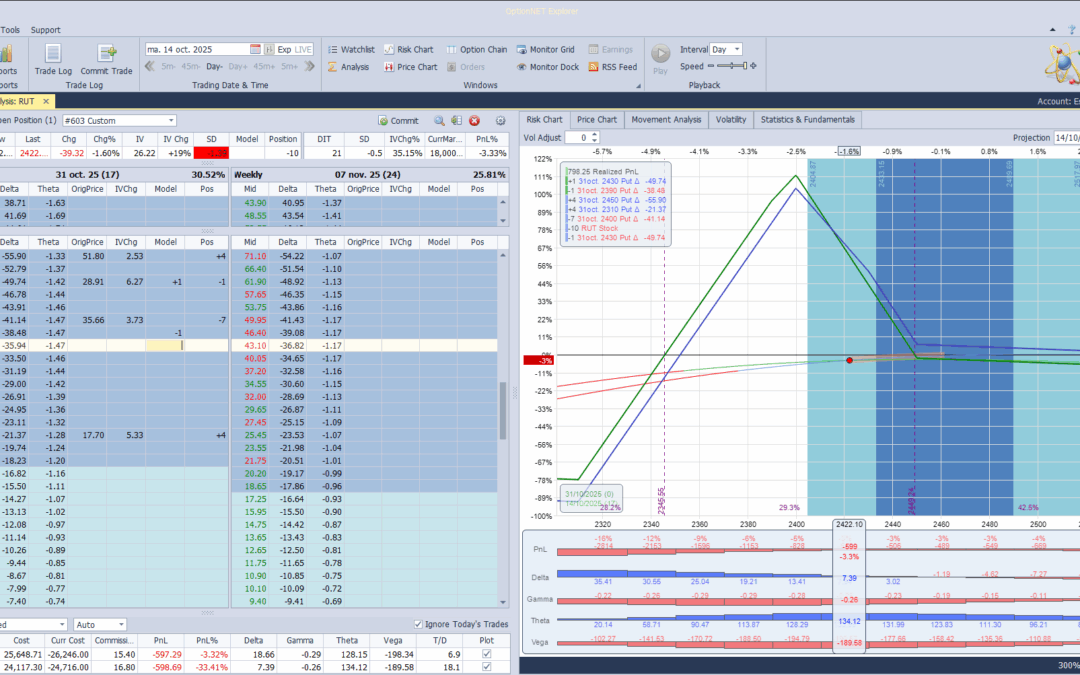Open the RSS Feed window
The image size is (1080, 675).
click(x=612, y=67)
